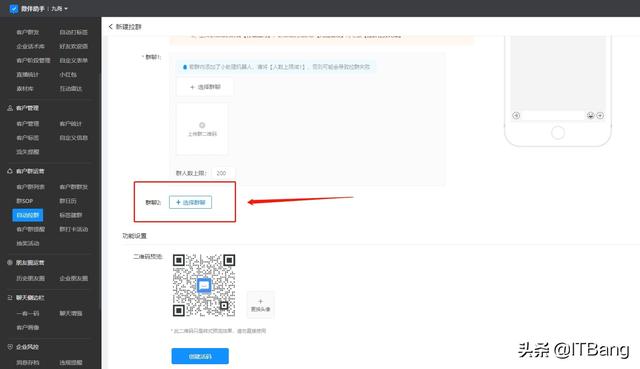This screenshot has width=640, height=369.
Task: Open 一客一码 in the sidebar
Action: [x=28, y=313]
